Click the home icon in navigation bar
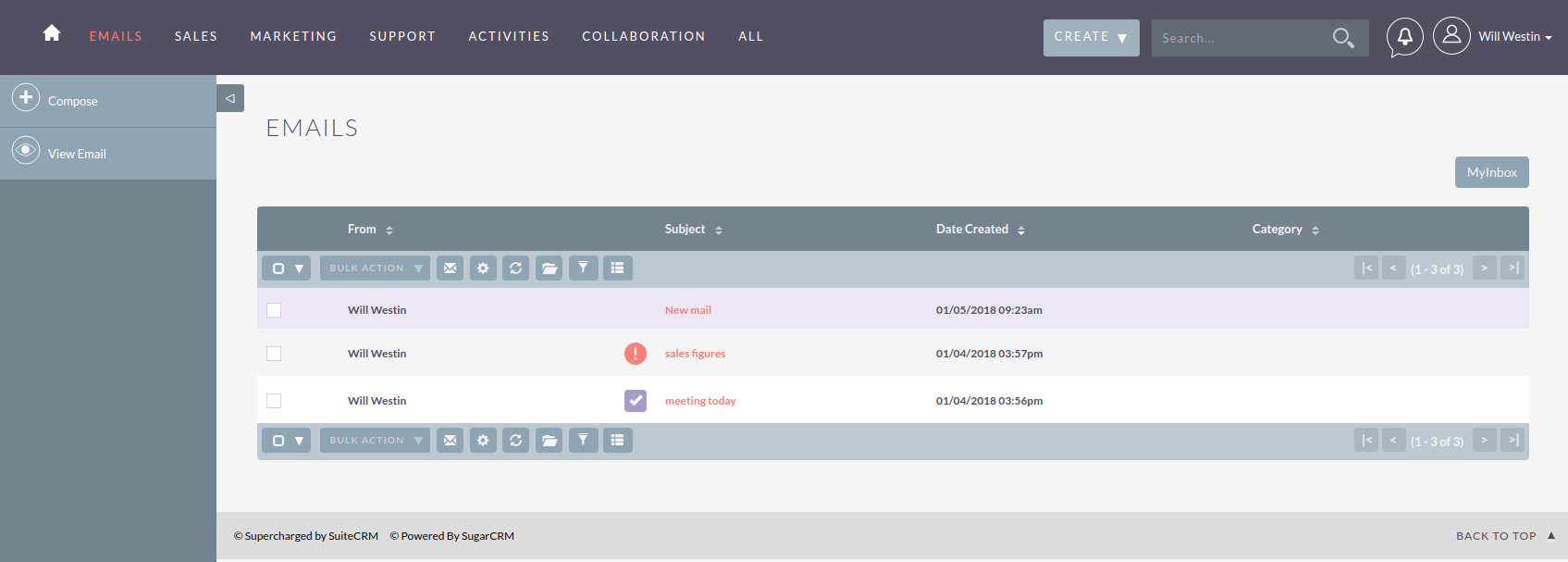 (x=52, y=33)
